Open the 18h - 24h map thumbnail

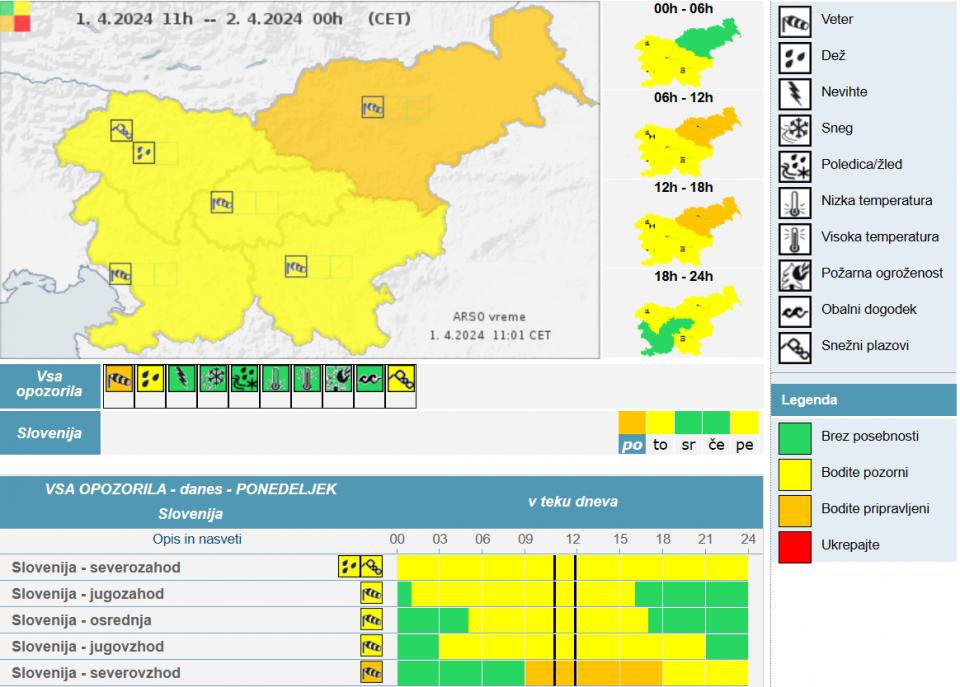point(687,318)
